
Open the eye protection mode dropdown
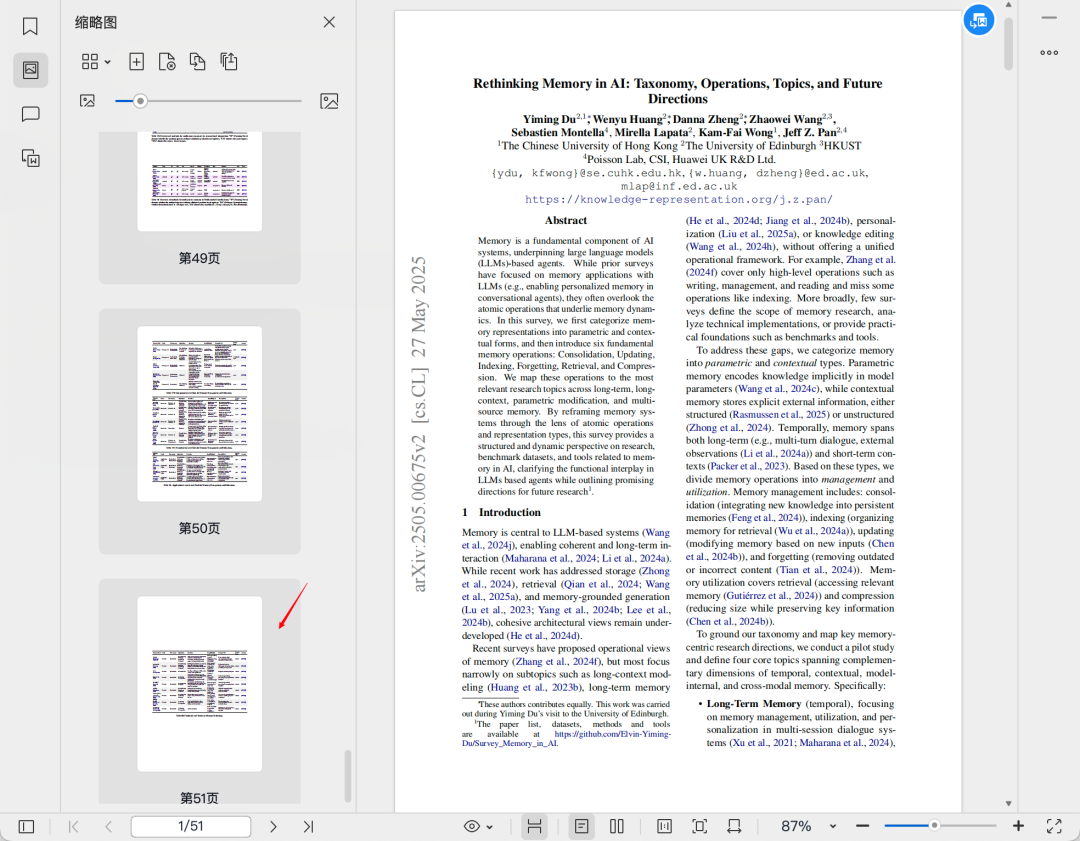[x=479, y=826]
